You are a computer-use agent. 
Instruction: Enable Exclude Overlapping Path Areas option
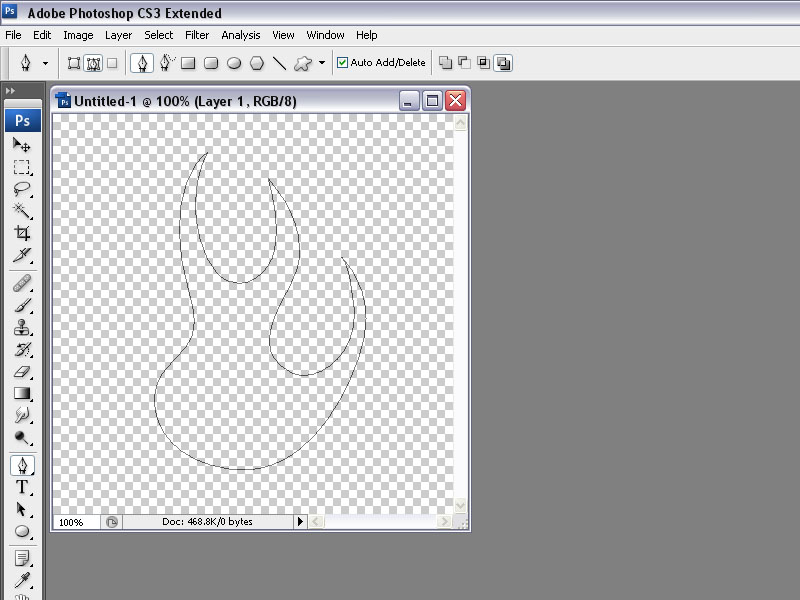coord(503,63)
